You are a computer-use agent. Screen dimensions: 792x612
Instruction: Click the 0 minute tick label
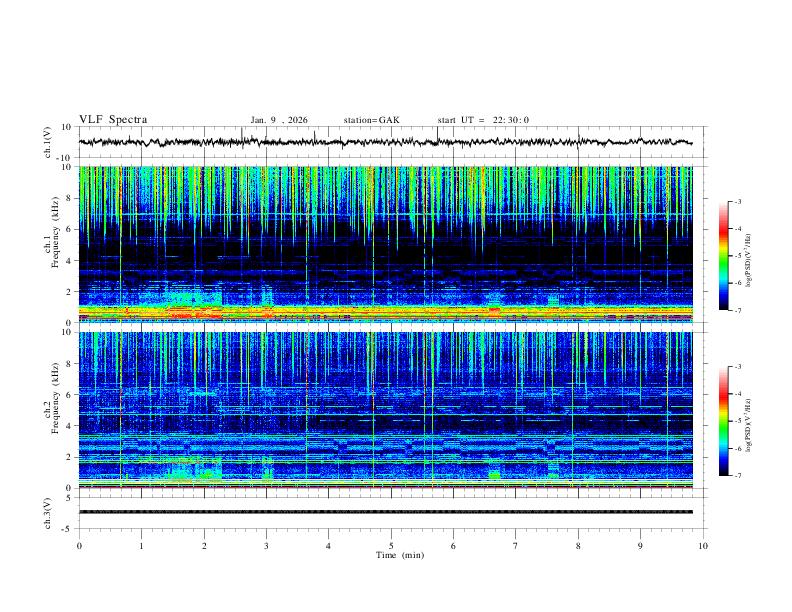click(x=79, y=546)
